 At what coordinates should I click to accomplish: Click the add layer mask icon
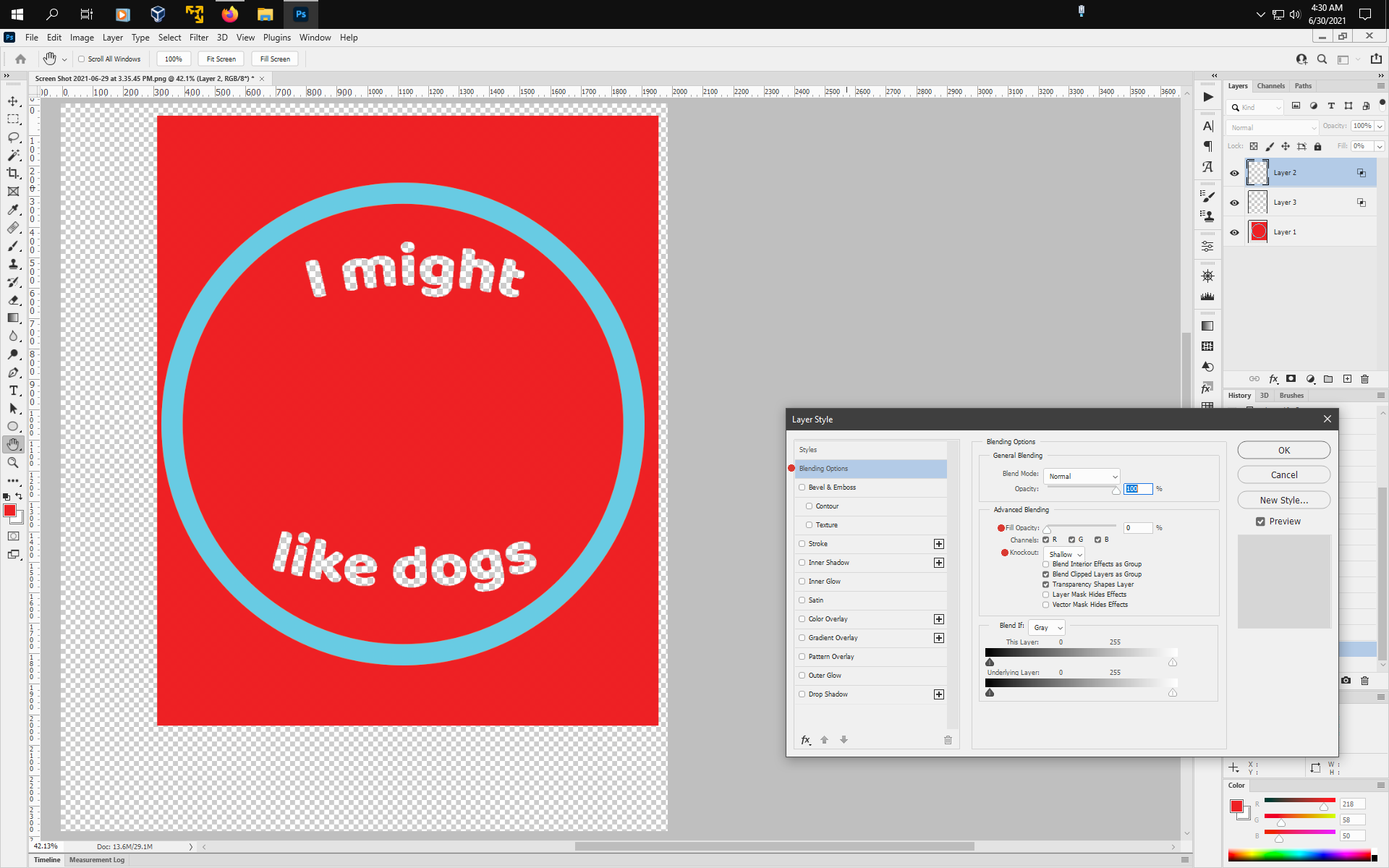pos(1291,379)
